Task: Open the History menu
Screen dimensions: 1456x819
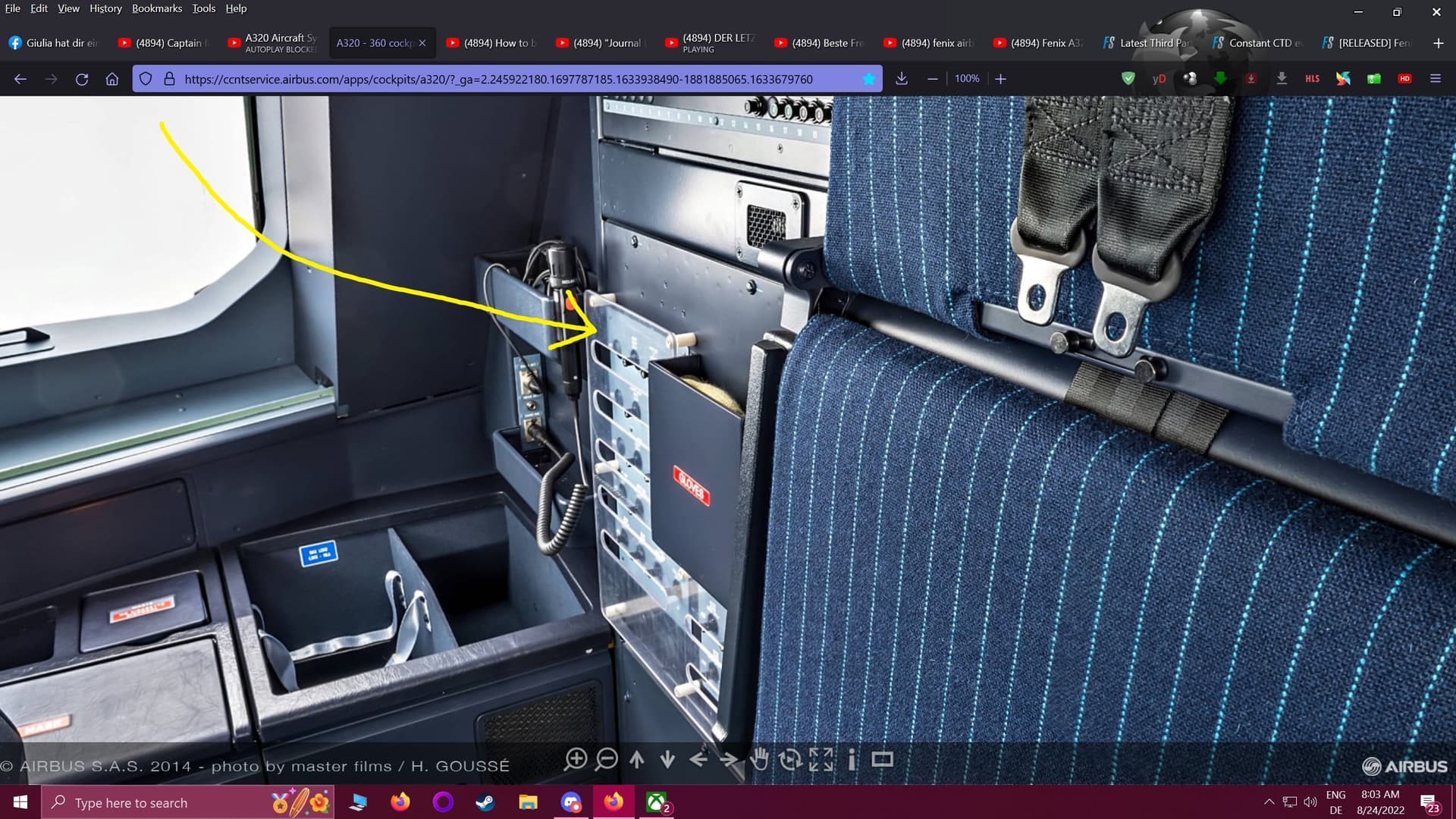Action: [x=105, y=8]
